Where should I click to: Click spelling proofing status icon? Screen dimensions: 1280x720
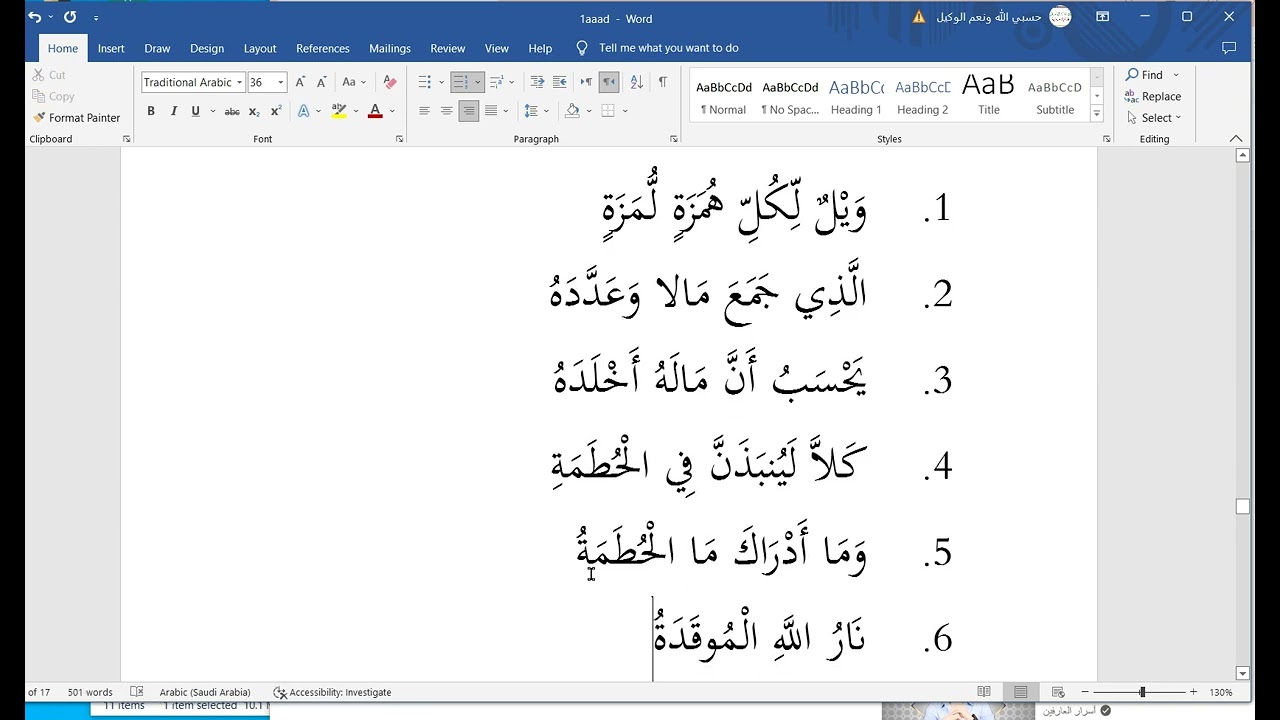137,692
